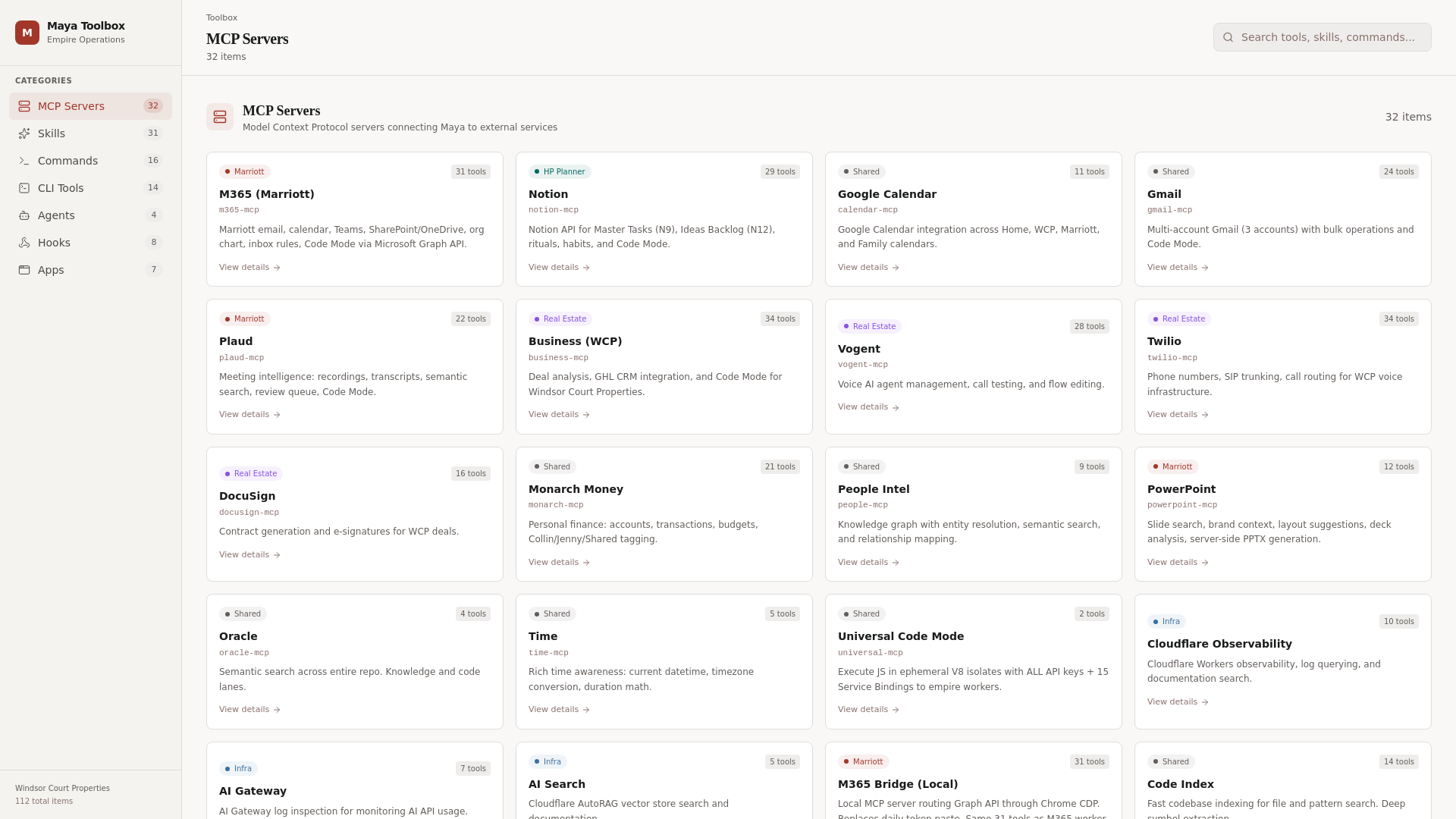Click the Commands terminal prompt icon
This screenshot has height=819, width=1456.
pyautogui.click(x=24, y=161)
